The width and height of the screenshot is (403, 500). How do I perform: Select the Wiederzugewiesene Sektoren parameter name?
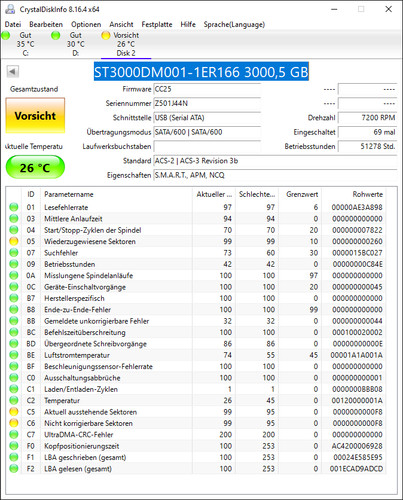(x=90, y=241)
